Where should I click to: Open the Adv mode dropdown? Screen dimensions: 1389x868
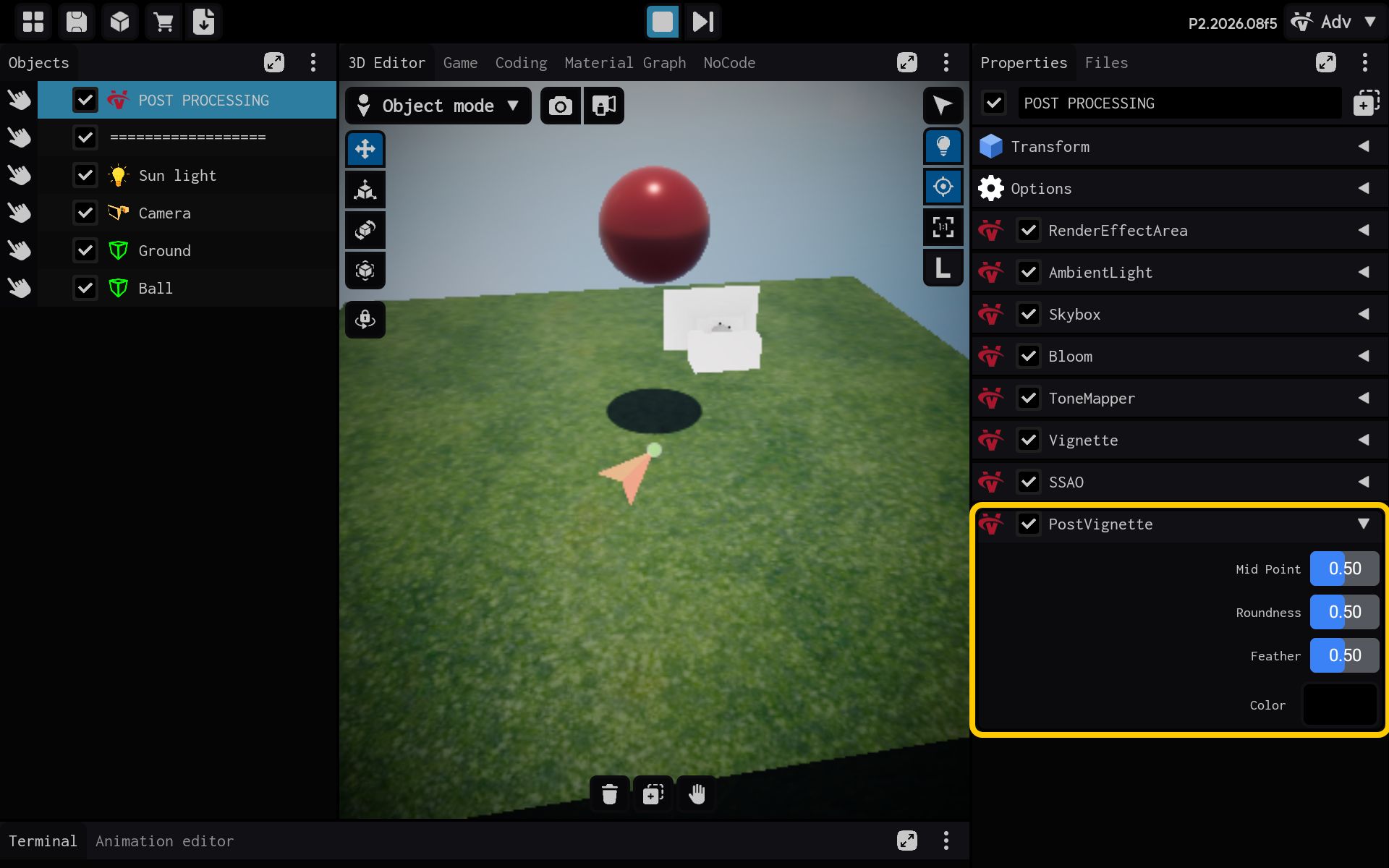pos(1335,22)
